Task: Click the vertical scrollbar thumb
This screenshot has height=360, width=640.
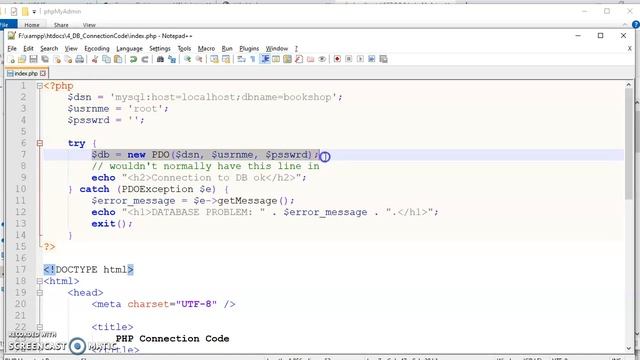Action: [x=629, y=144]
